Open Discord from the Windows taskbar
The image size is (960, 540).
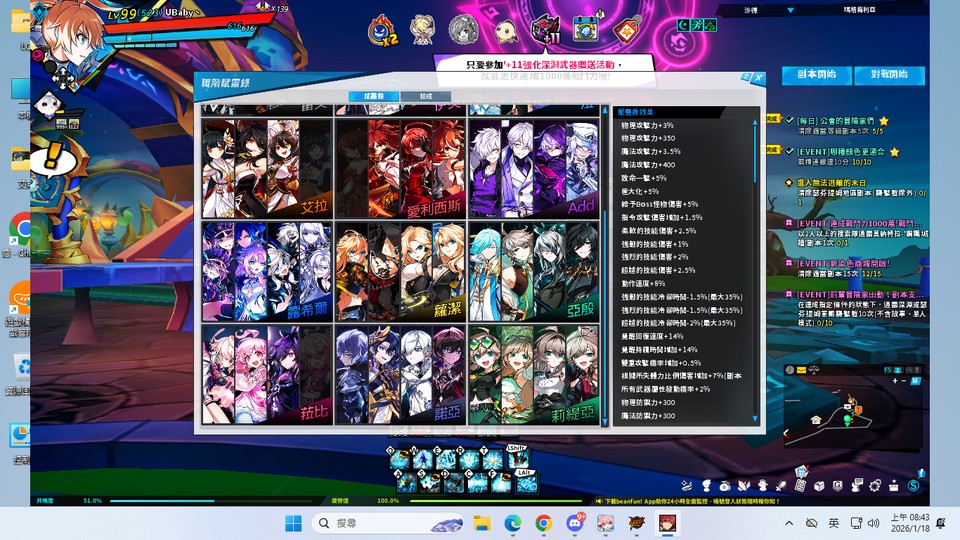pyautogui.click(x=575, y=523)
